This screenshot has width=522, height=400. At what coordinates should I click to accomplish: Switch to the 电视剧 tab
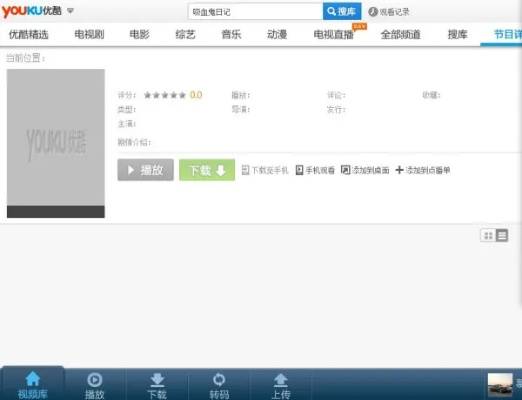[x=89, y=34]
